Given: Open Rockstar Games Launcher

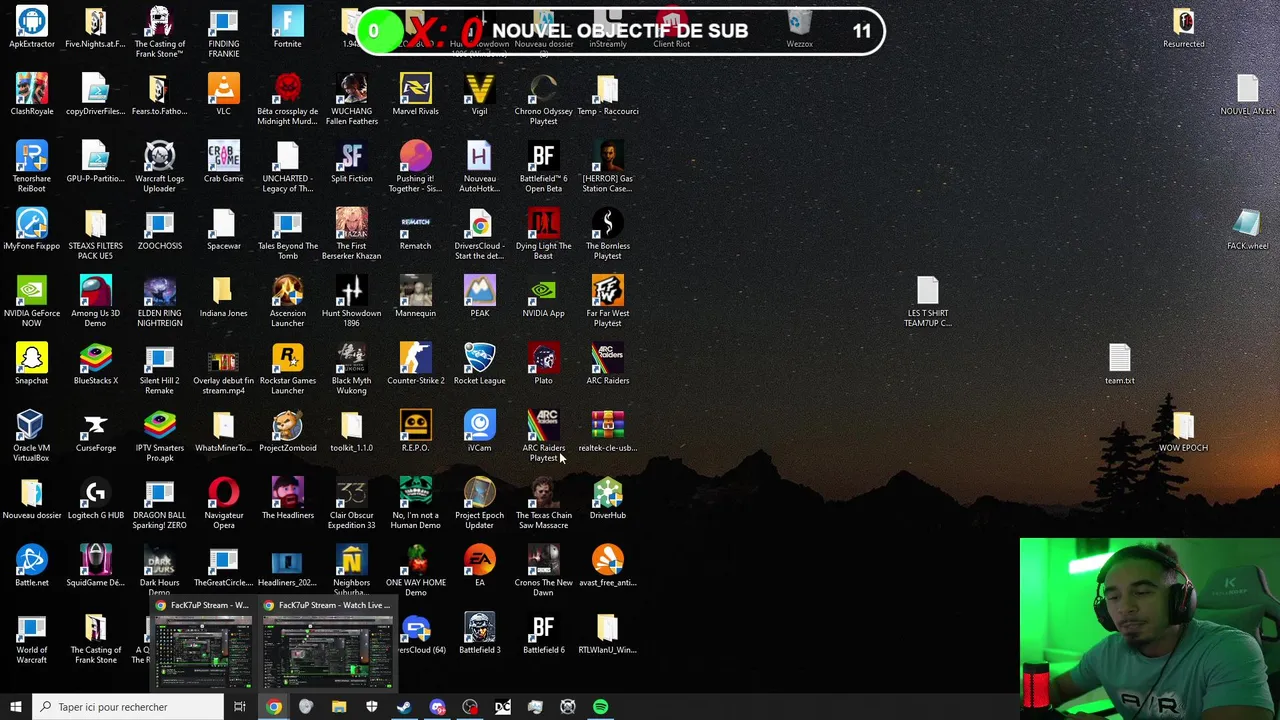Looking at the screenshot, I should click(x=288, y=367).
